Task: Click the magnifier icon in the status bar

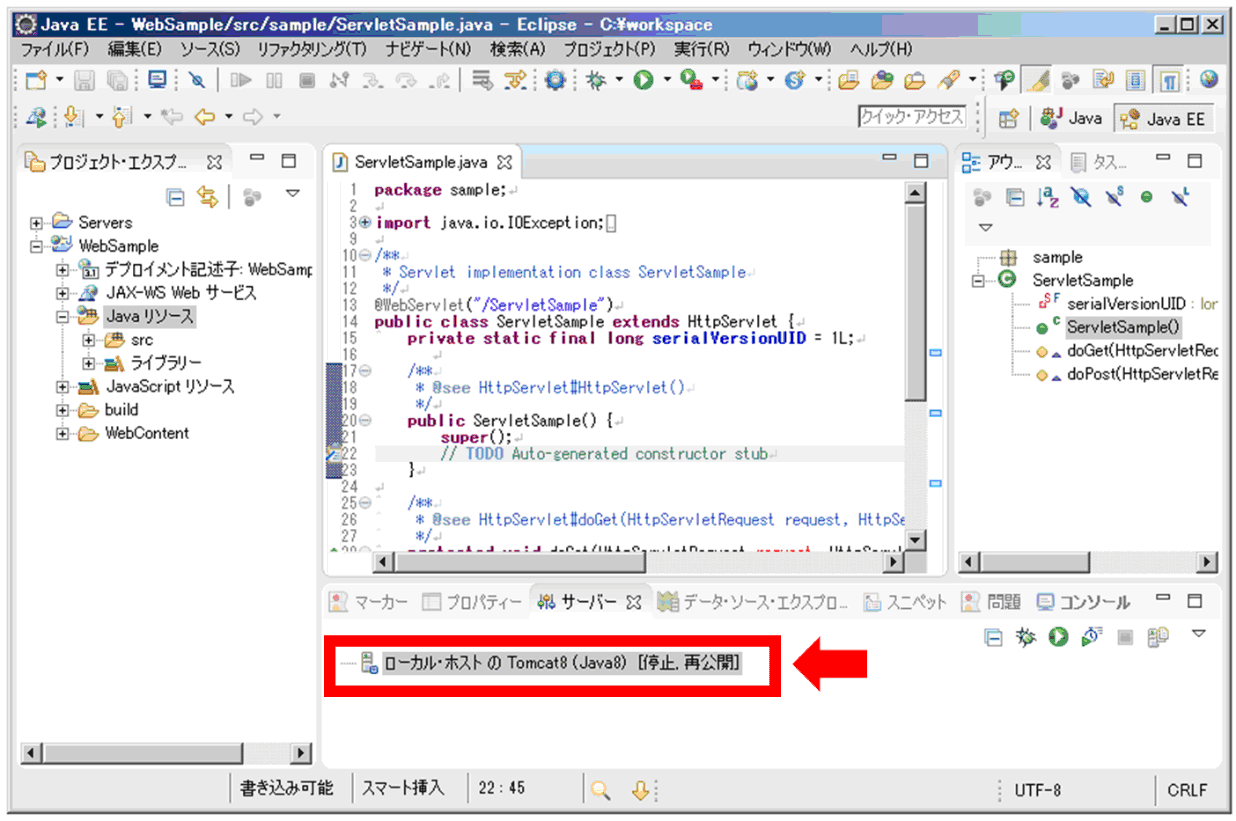Action: pos(600,790)
